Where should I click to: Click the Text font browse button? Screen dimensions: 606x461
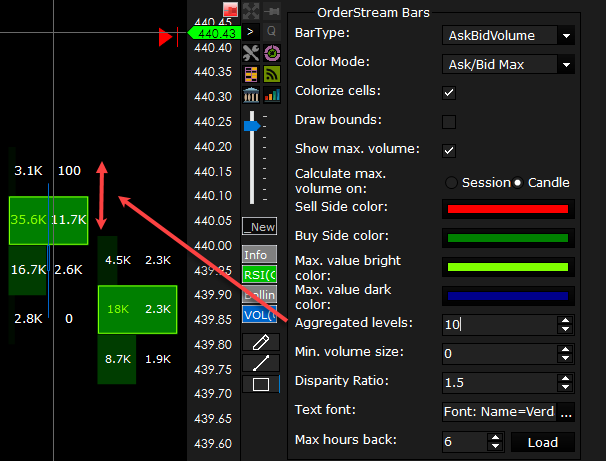click(x=566, y=411)
